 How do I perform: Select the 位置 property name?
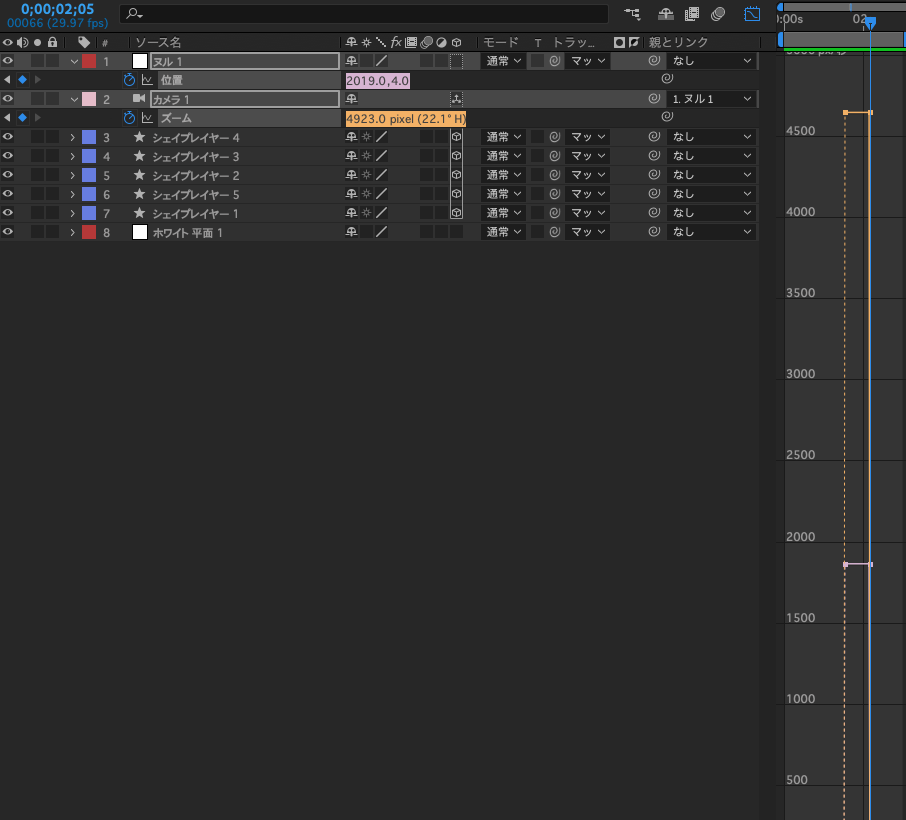pyautogui.click(x=172, y=80)
